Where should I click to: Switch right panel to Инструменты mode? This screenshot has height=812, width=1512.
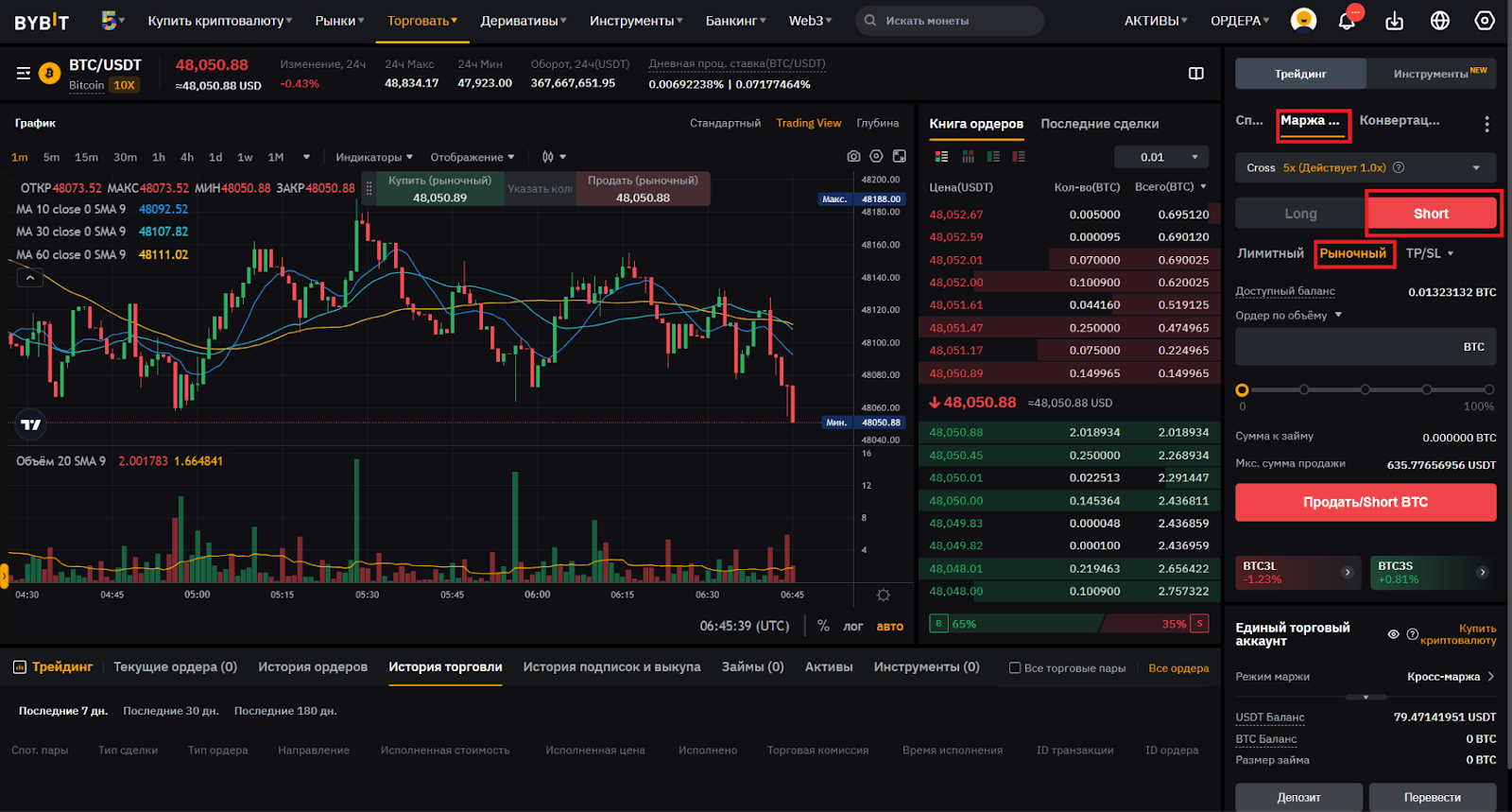pyautogui.click(x=1432, y=74)
